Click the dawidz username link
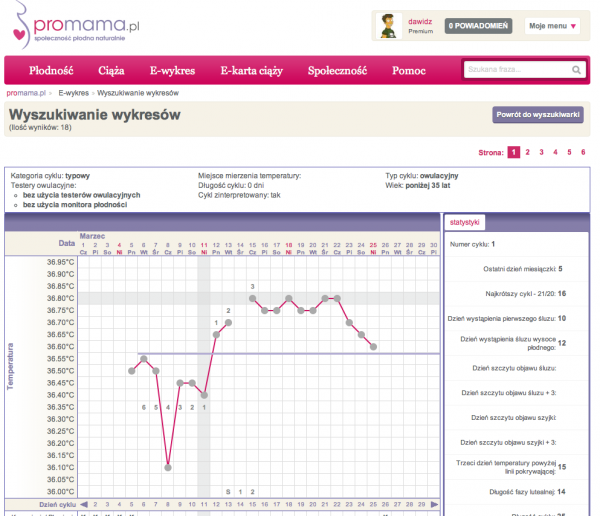 [x=421, y=20]
